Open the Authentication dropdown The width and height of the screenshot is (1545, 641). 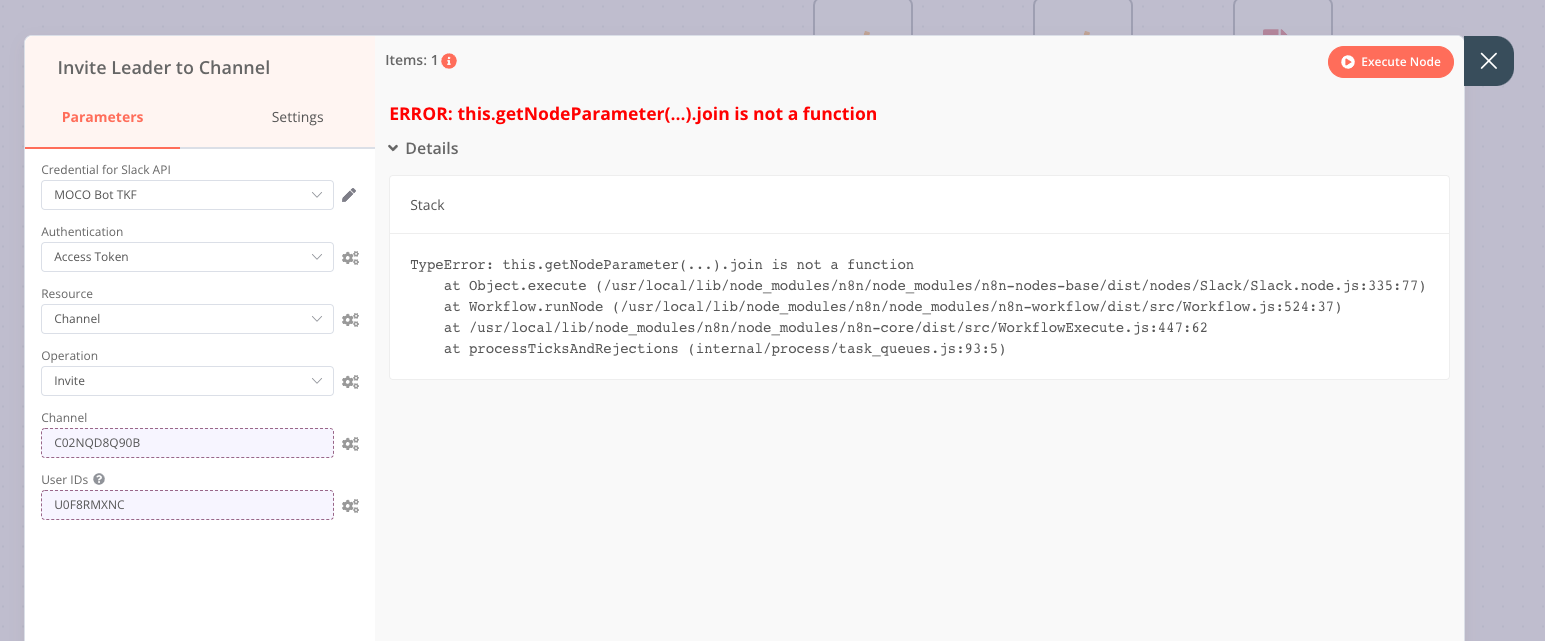187,256
